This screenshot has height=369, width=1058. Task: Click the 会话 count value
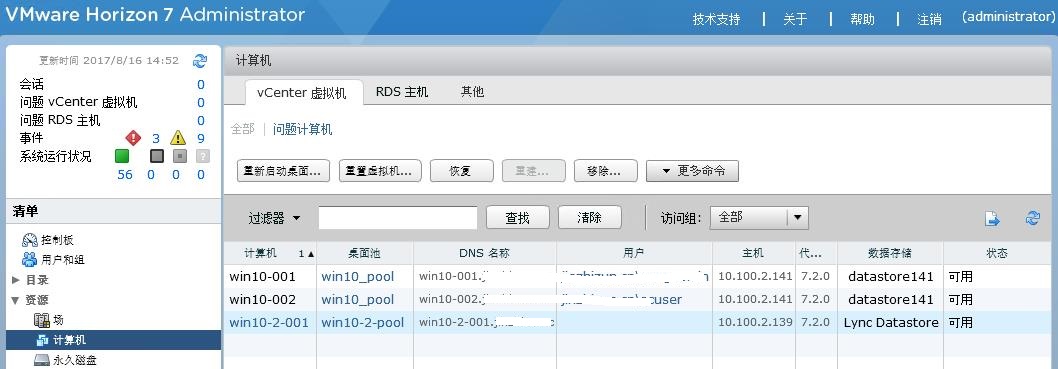pos(200,84)
